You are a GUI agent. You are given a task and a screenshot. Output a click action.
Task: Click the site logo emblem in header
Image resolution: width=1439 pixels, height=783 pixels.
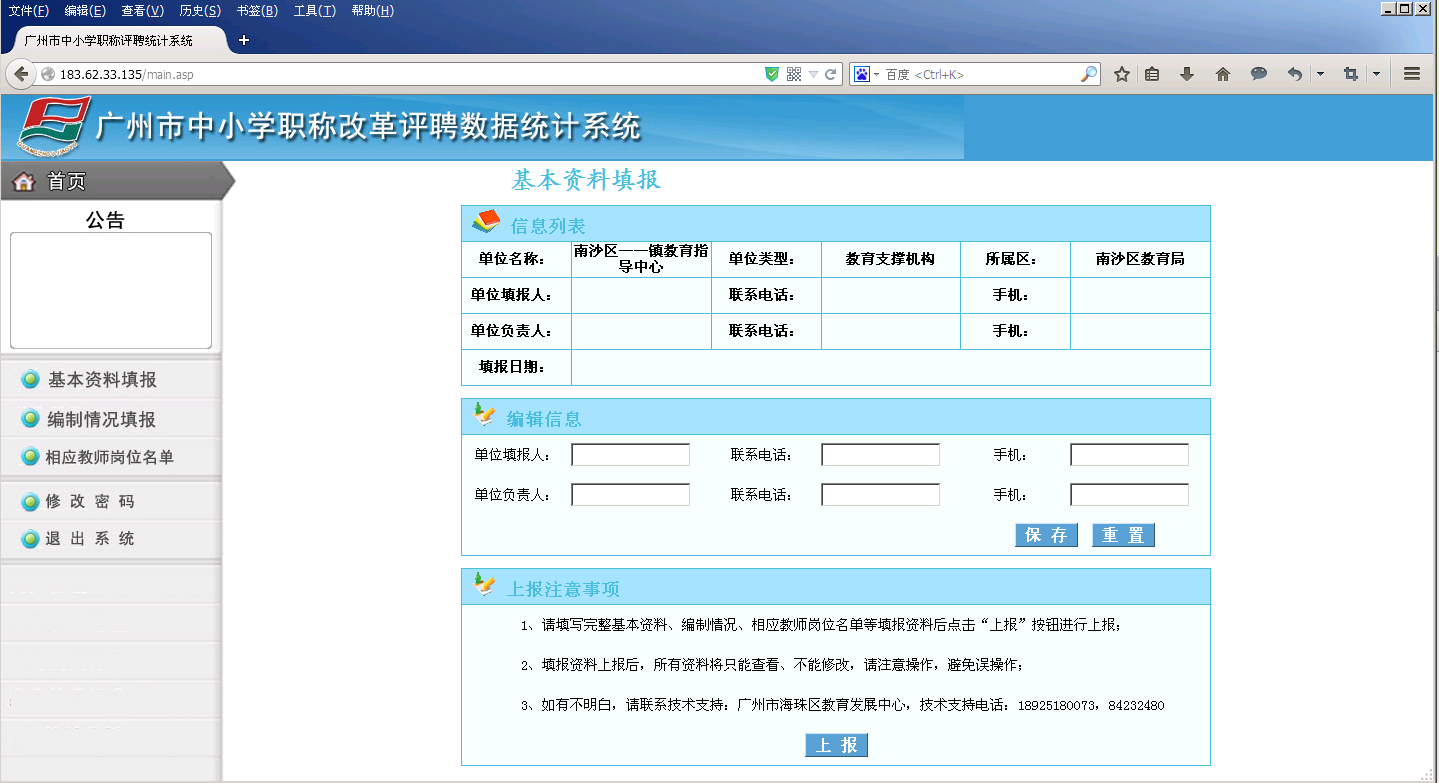coord(54,127)
